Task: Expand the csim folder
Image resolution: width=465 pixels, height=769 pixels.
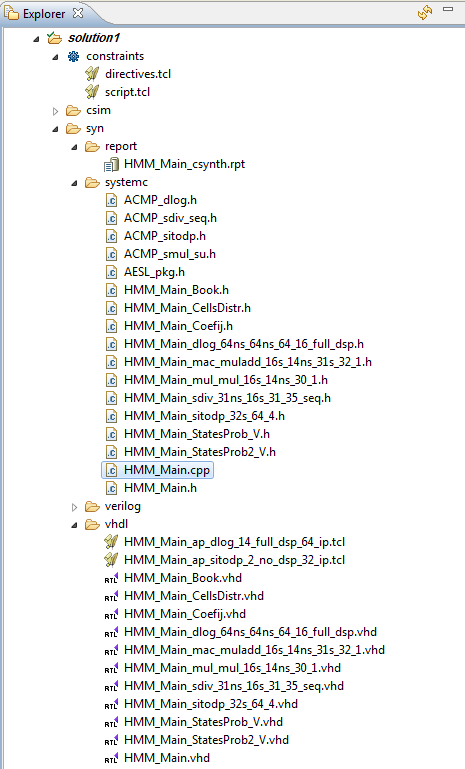Action: click(55, 111)
